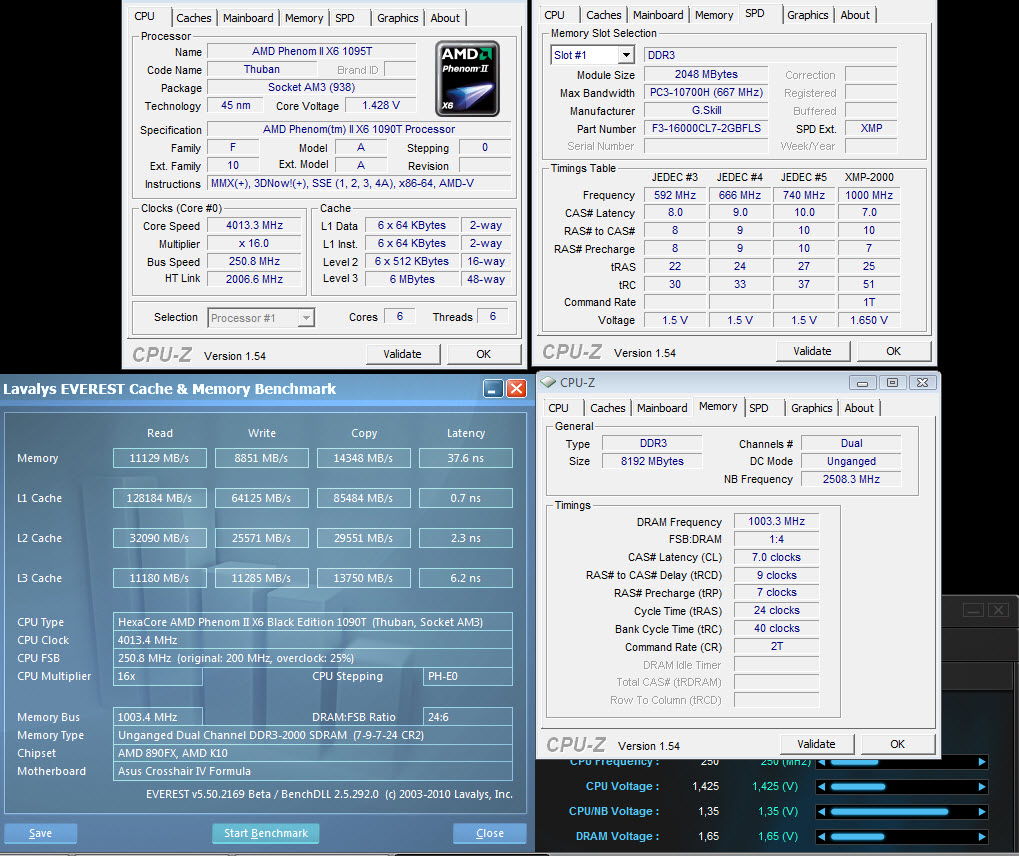Open the About tab in the CPU-Z Memory window

pos(859,408)
